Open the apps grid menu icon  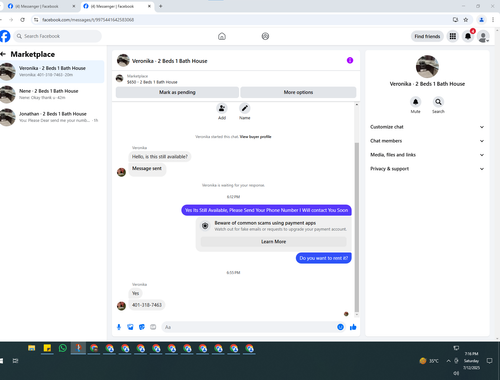coord(453,36)
